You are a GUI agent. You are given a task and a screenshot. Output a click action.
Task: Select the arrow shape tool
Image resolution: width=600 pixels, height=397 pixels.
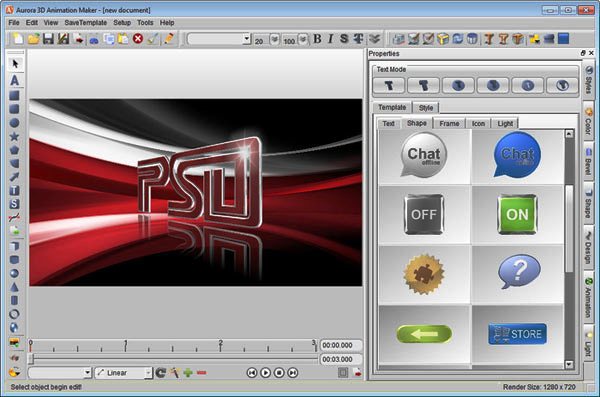pyautogui.click(x=14, y=176)
